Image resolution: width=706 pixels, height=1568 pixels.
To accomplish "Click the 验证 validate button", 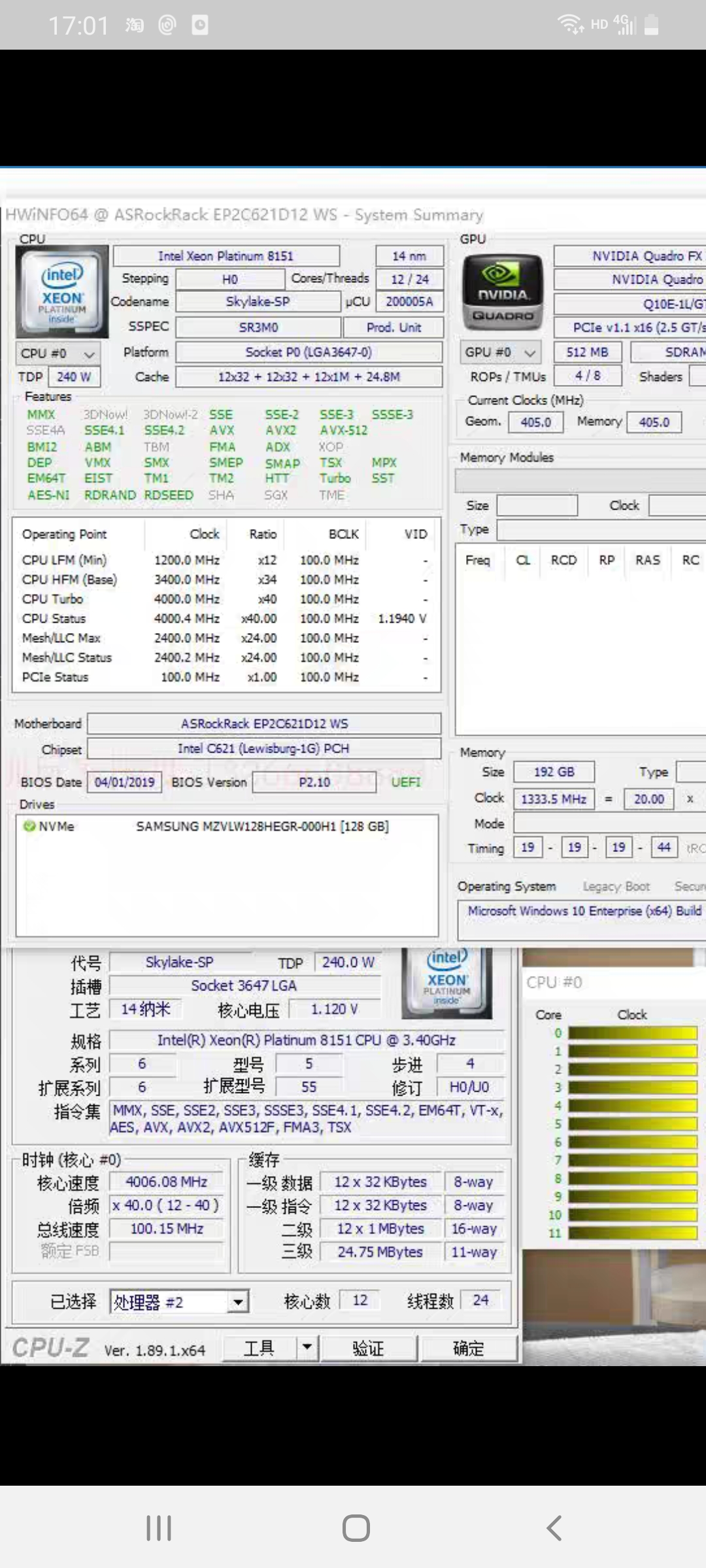I will click(369, 1348).
